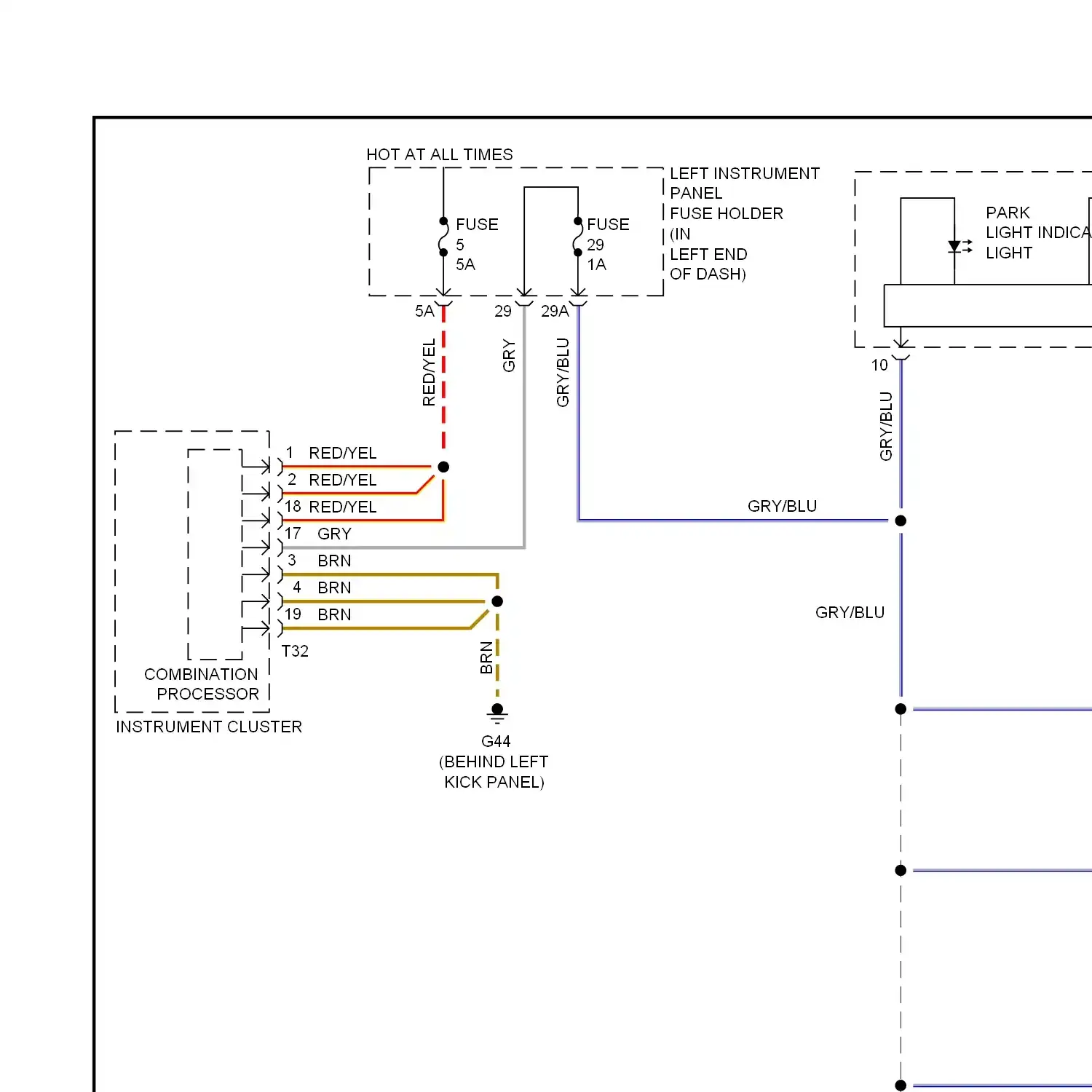
Task: Select the 'COMBINATION PROCESSOR' label
Action: point(202,684)
